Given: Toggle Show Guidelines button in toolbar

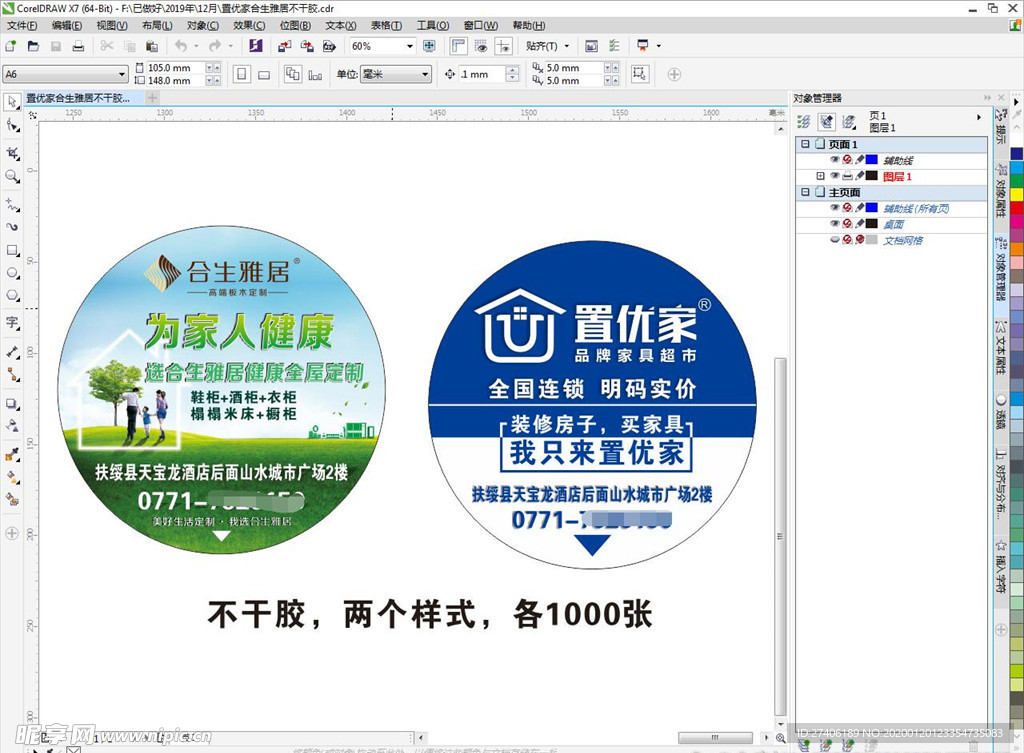Looking at the screenshot, I should (x=504, y=46).
